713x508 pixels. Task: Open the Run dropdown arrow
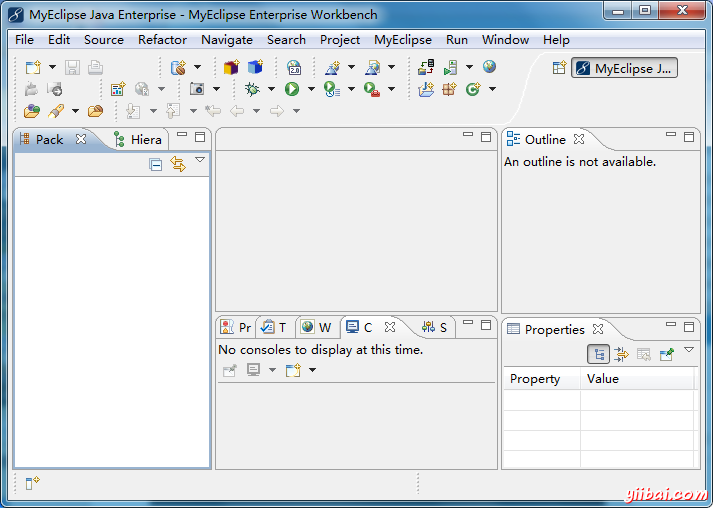[x=311, y=89]
